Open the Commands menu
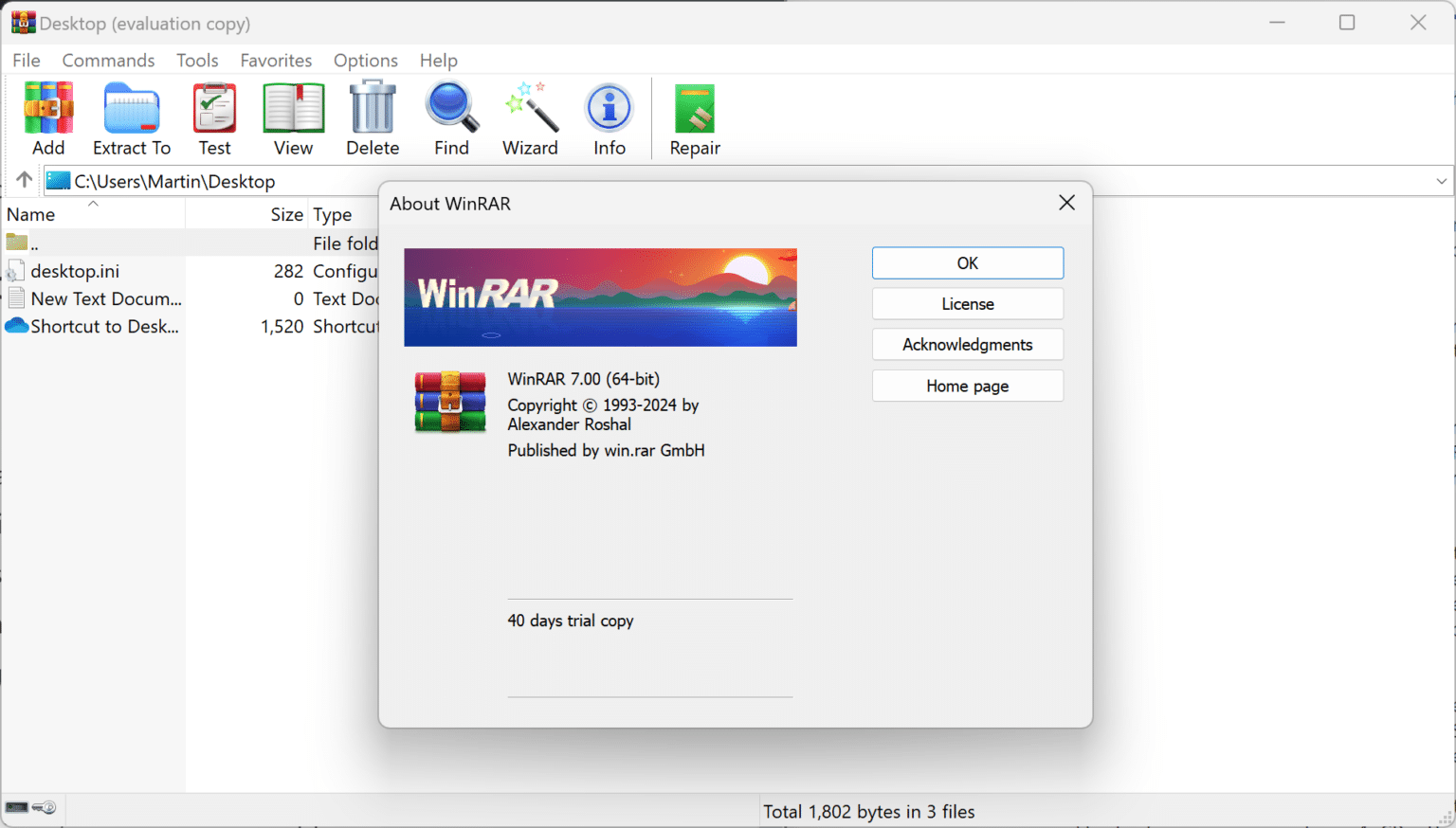The image size is (1456, 828). (x=108, y=60)
